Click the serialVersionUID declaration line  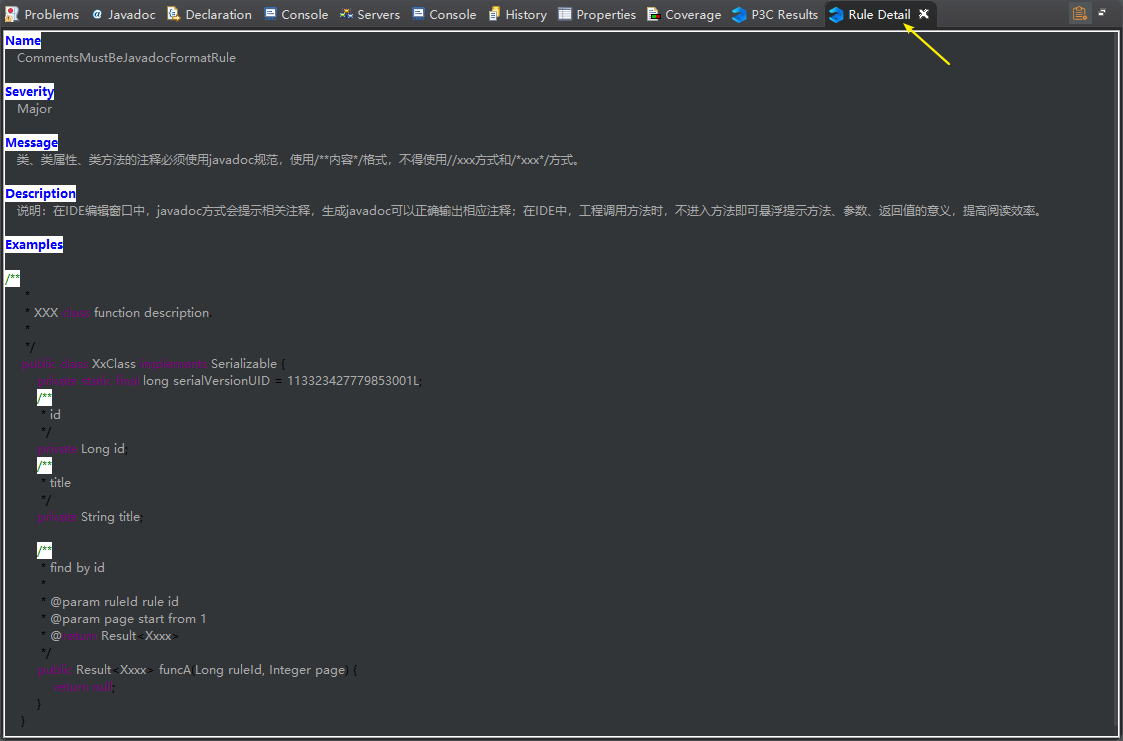click(x=229, y=381)
